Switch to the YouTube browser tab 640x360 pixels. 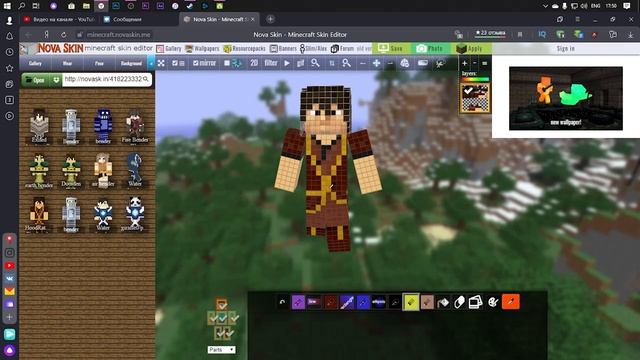(x=59, y=19)
